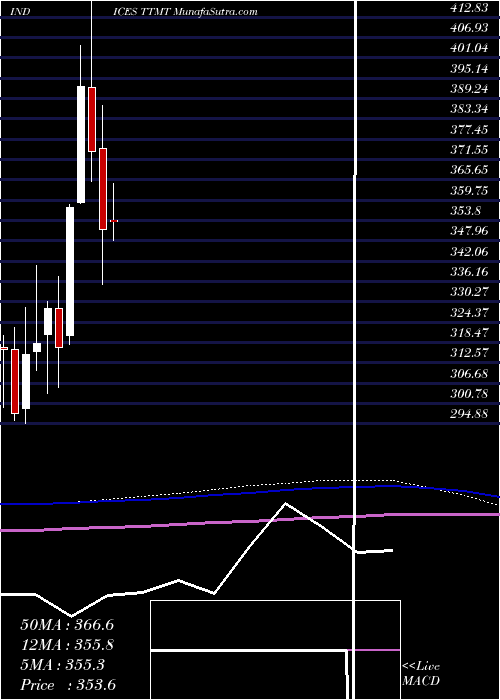
Task: Click the 401.04 price axis label
Action: pos(468,48)
